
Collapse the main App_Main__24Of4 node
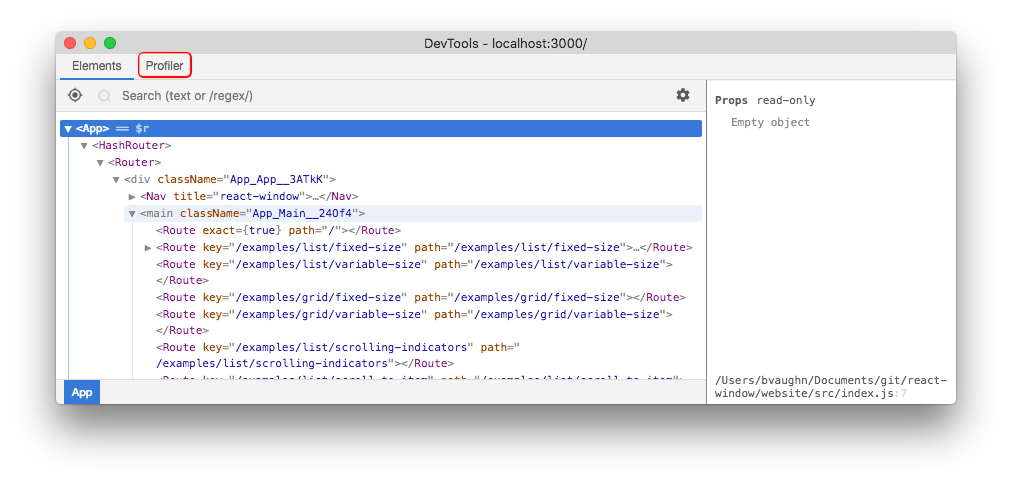click(x=132, y=213)
